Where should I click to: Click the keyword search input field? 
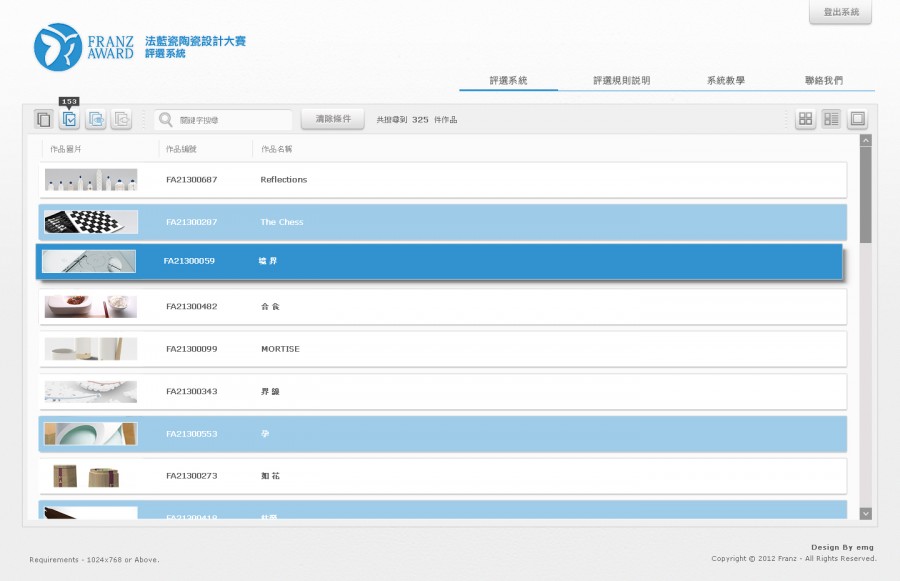(233, 120)
